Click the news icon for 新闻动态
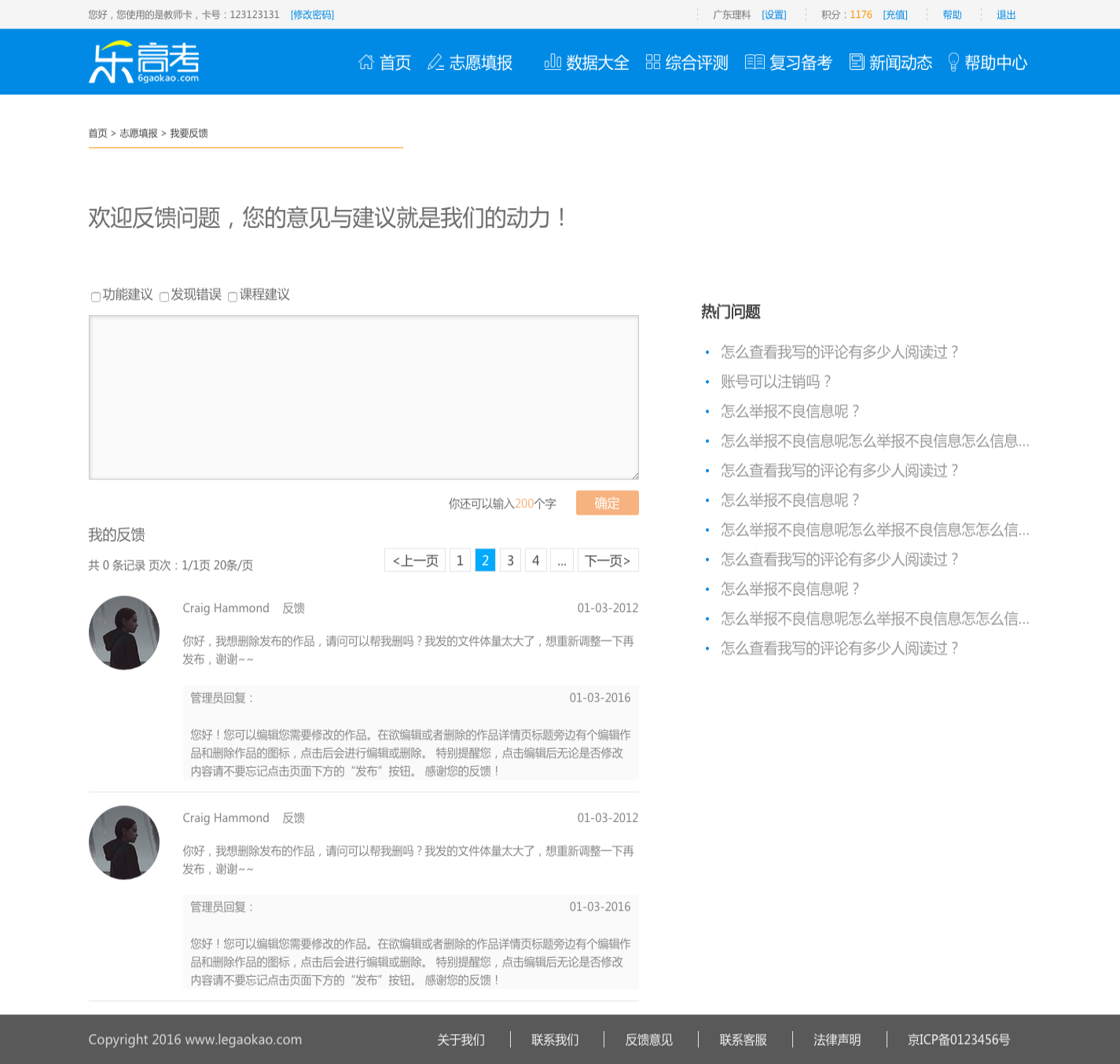Viewport: 1120px width, 1064px height. point(857,62)
